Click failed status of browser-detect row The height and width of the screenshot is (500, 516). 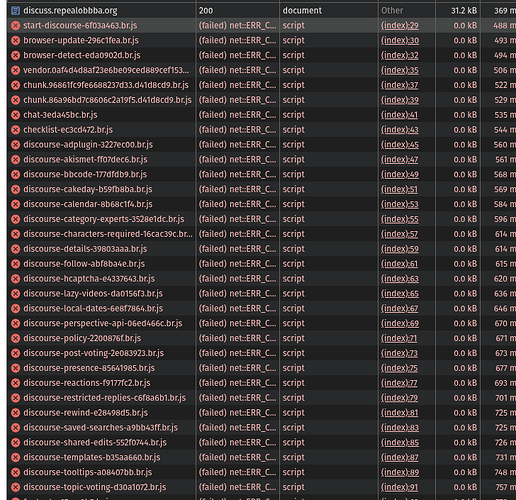click(237, 55)
